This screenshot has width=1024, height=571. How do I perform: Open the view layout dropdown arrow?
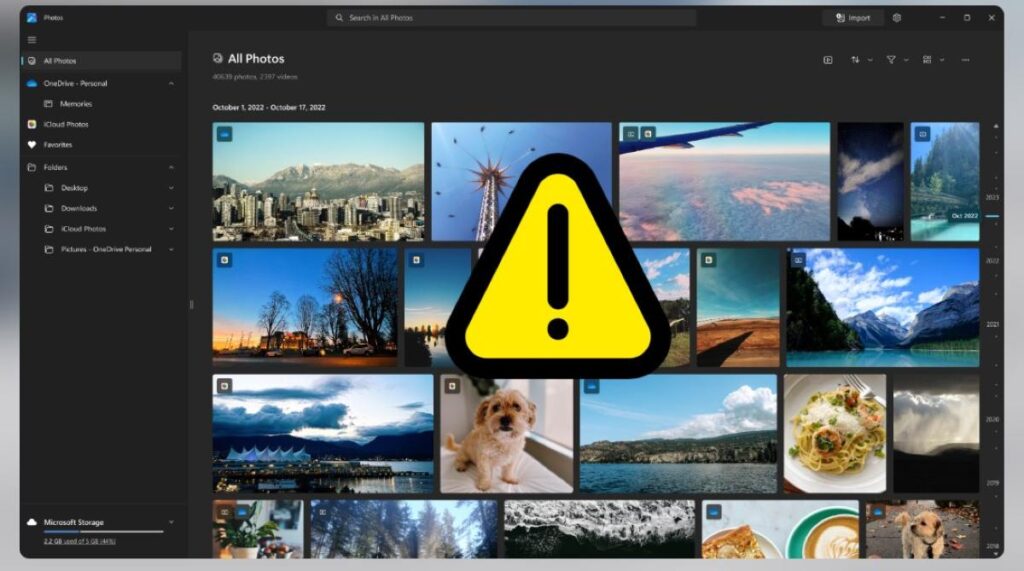click(x=942, y=60)
